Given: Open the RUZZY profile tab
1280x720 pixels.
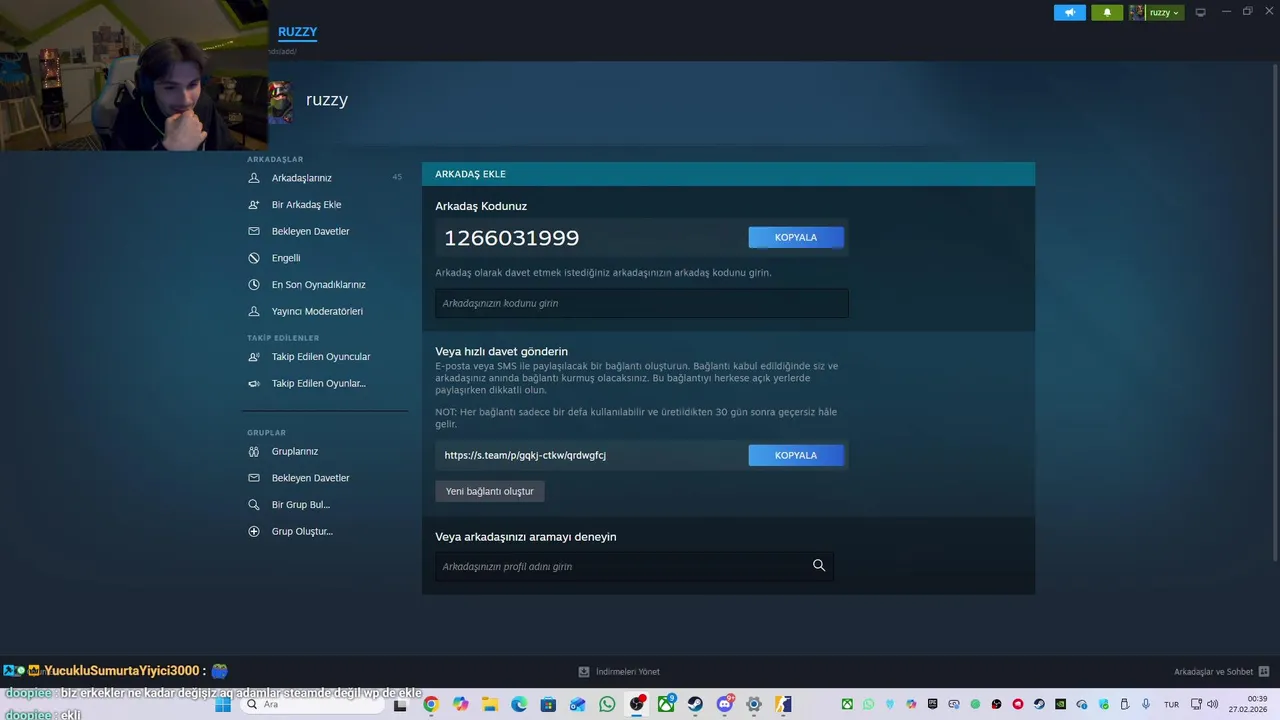Looking at the screenshot, I should point(297,32).
